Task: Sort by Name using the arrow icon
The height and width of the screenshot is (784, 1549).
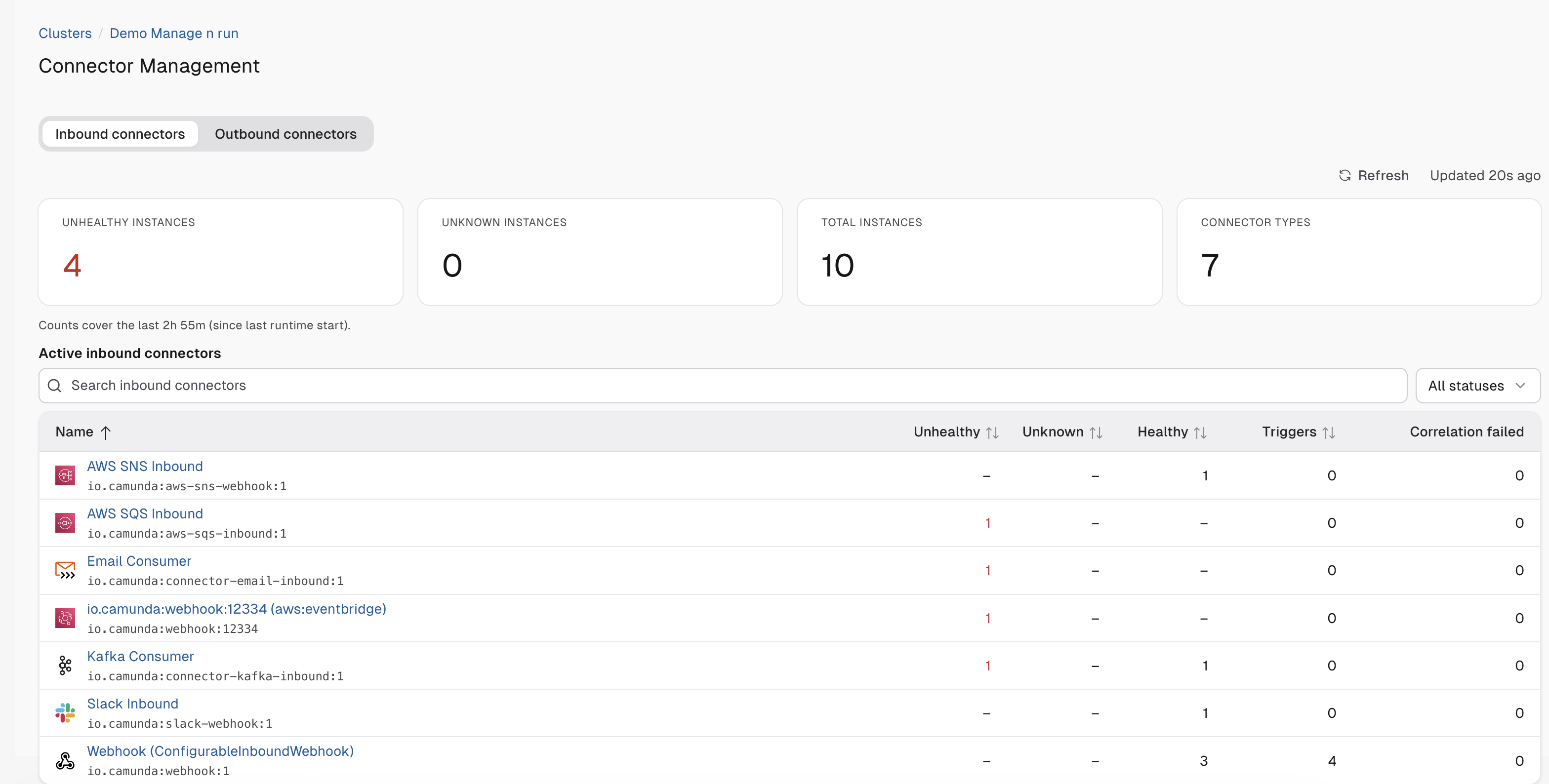Action: click(x=106, y=432)
